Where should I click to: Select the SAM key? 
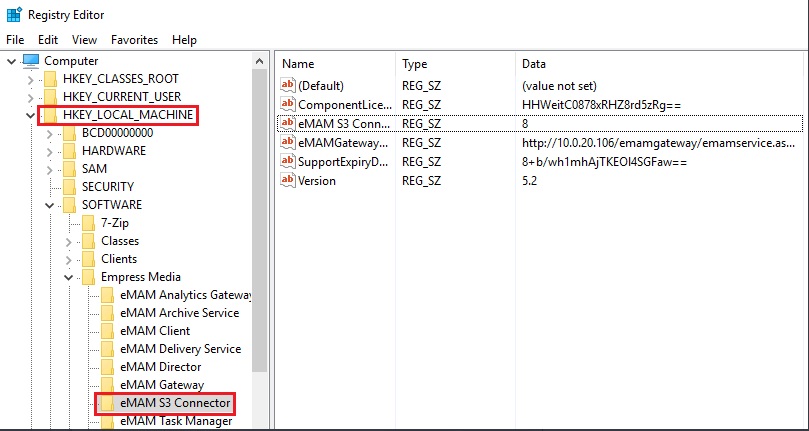click(94, 169)
